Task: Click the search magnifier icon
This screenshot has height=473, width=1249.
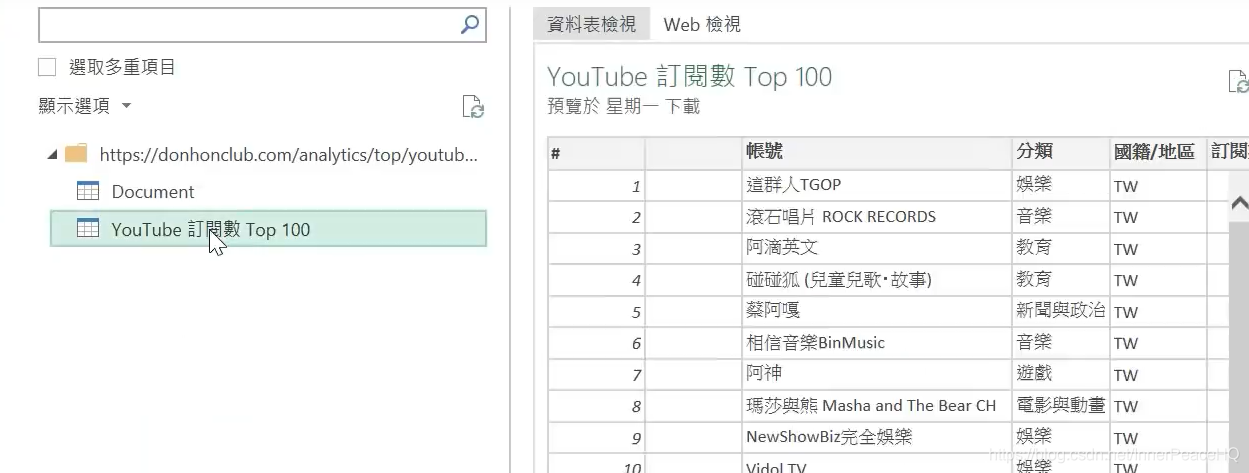Action: 469,25
